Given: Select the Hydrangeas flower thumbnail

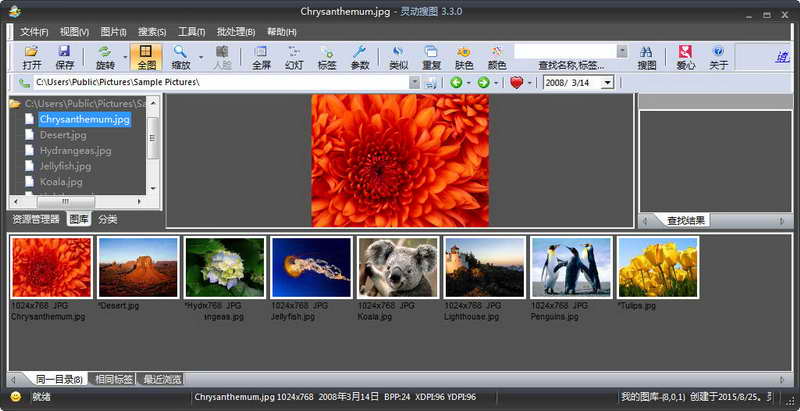Looking at the screenshot, I should [x=225, y=268].
